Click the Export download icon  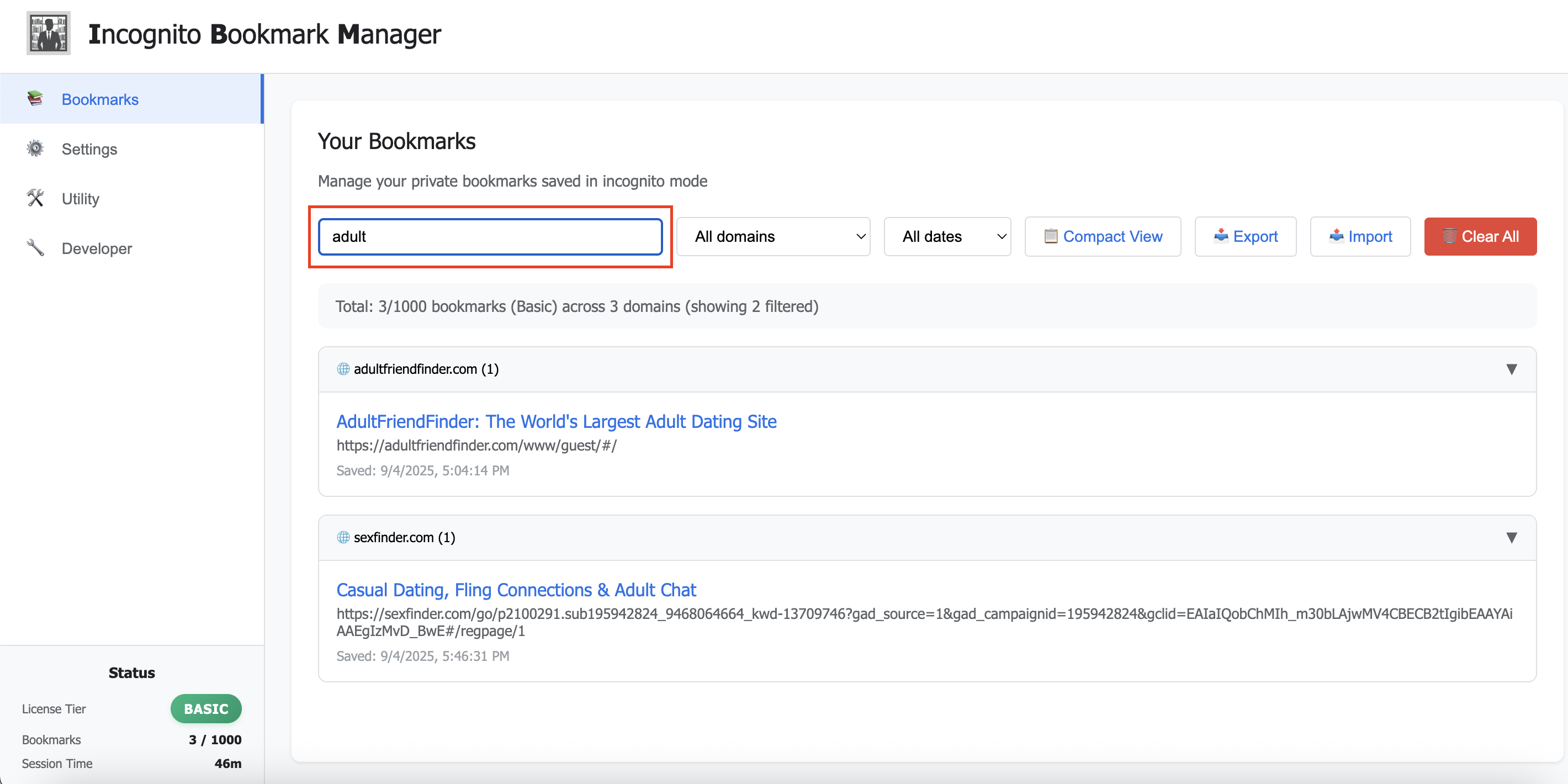pos(1222,236)
